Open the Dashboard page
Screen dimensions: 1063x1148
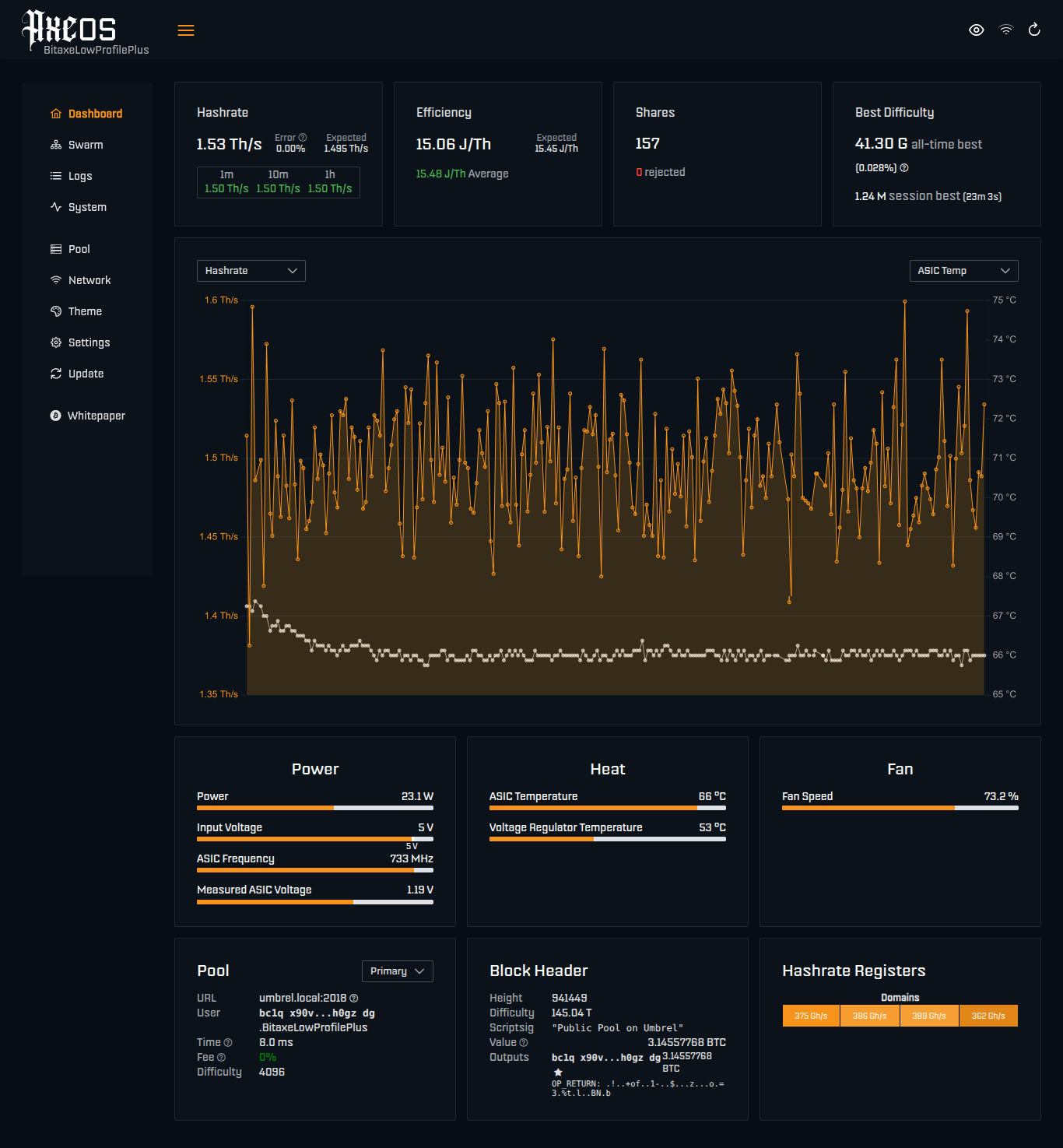(87, 114)
